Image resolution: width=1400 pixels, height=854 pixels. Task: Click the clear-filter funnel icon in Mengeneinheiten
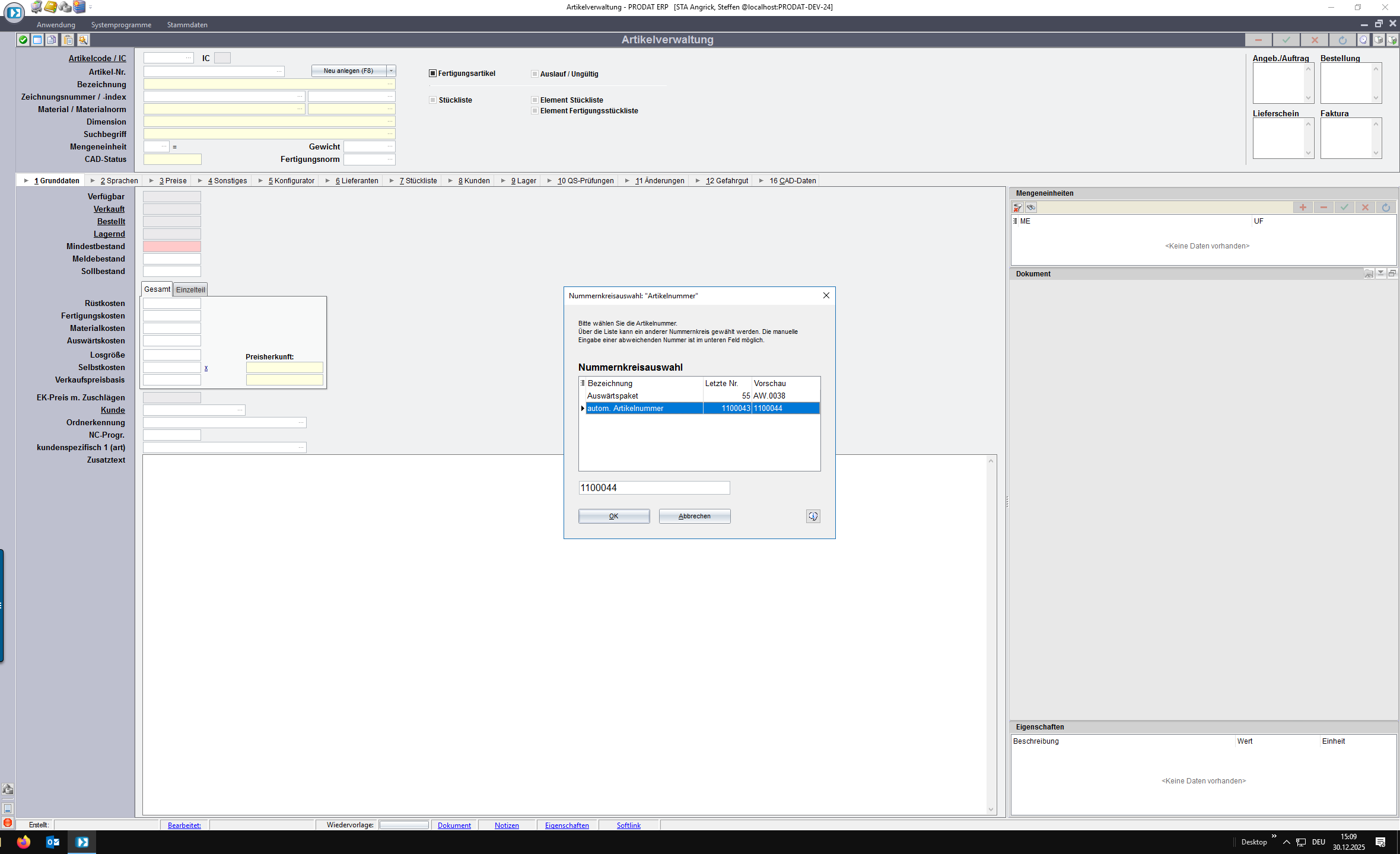pos(1018,208)
